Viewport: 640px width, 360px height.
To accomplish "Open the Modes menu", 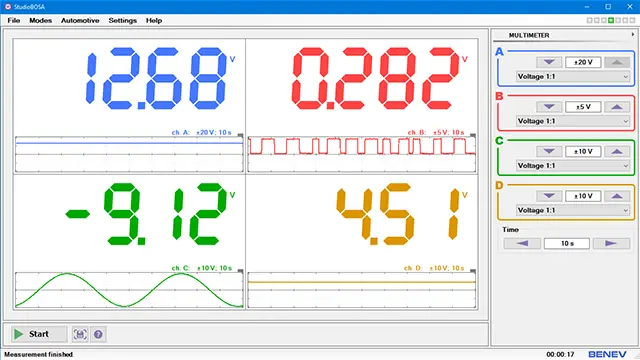I will (40, 20).
